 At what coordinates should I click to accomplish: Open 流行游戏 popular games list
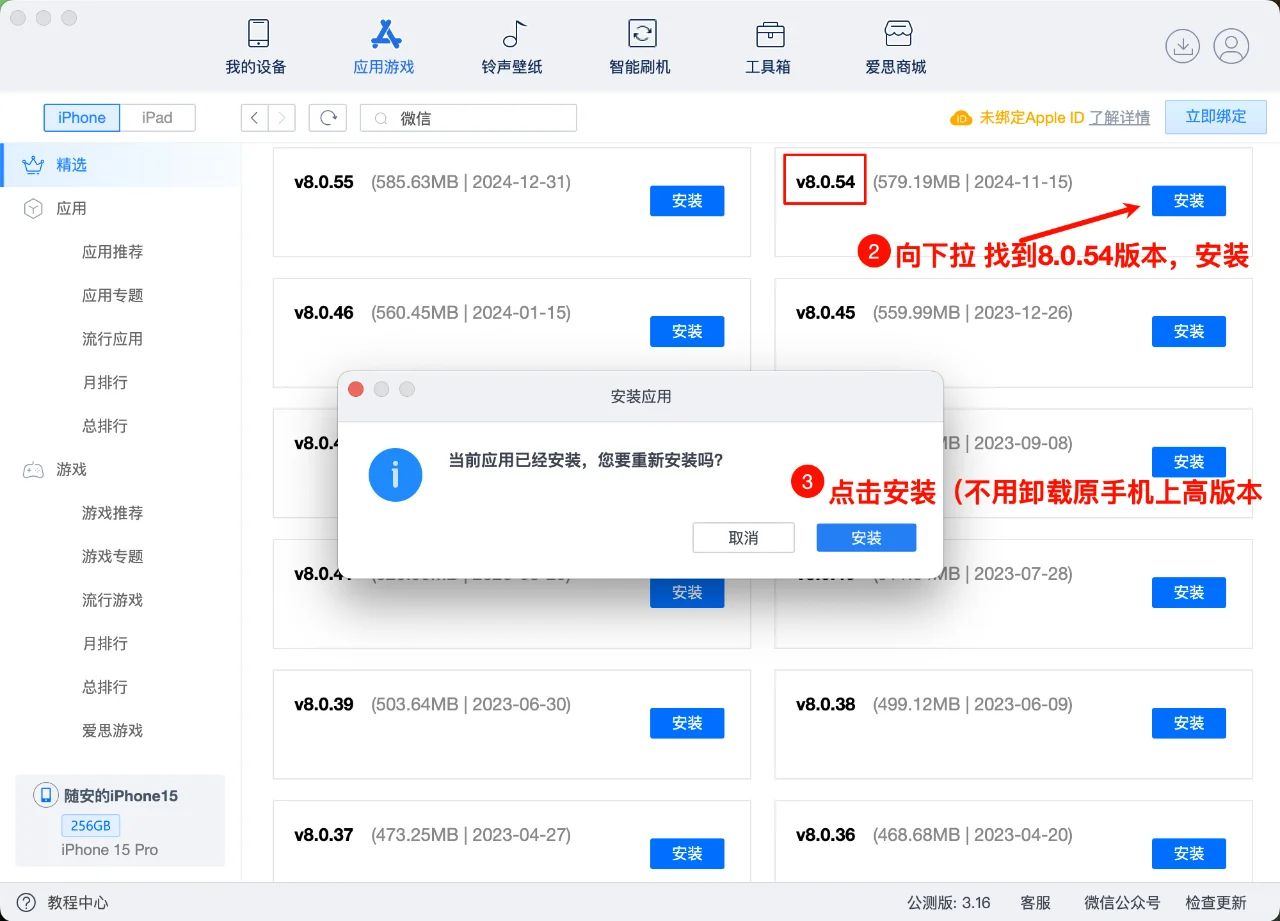tap(112, 600)
